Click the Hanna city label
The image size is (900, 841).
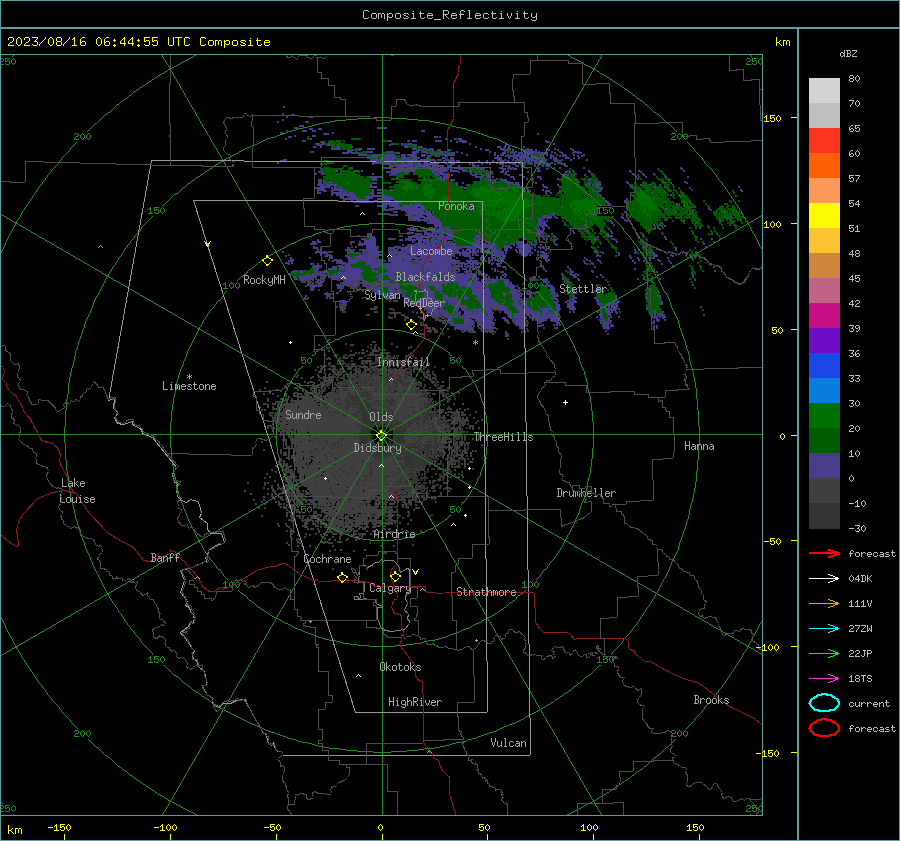[x=699, y=446]
